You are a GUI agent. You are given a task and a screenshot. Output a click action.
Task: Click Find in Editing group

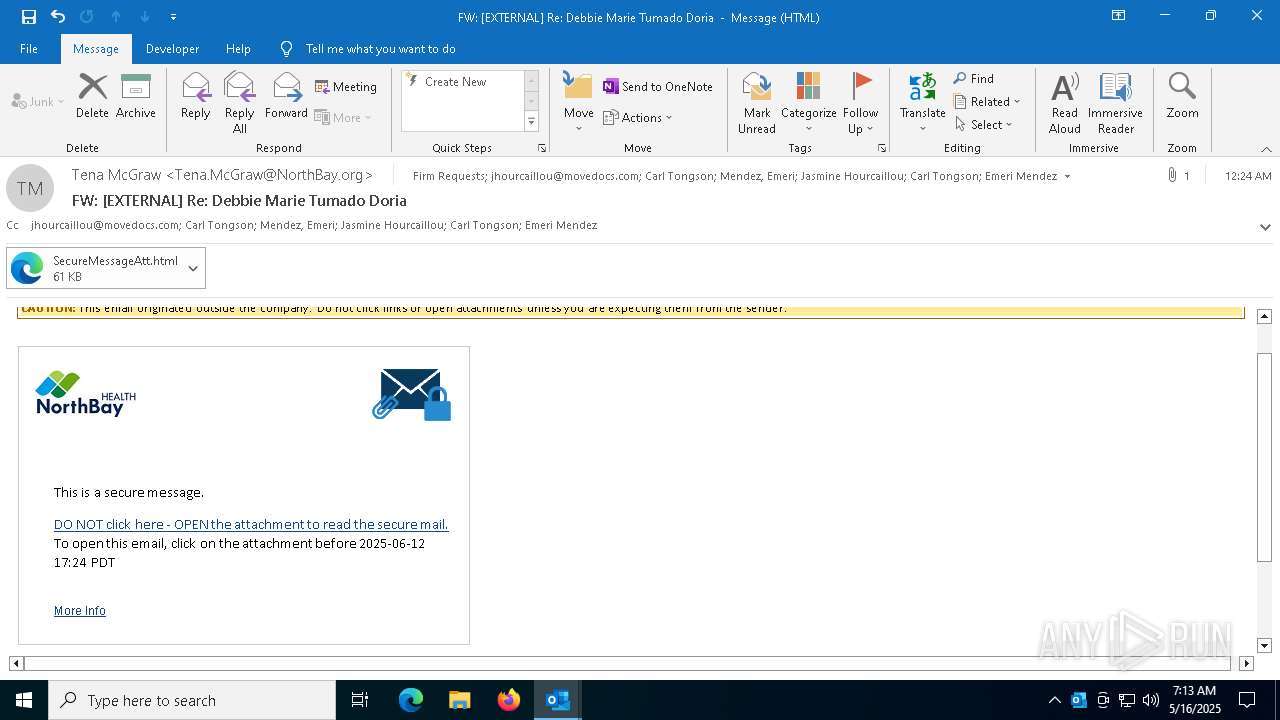click(x=974, y=79)
